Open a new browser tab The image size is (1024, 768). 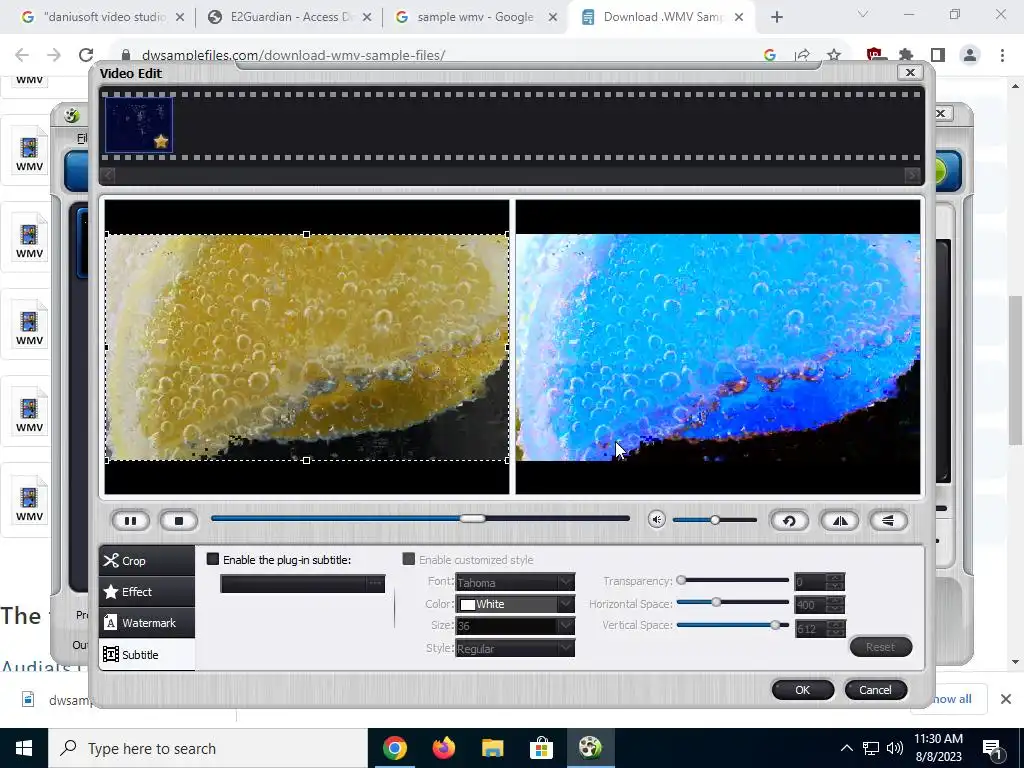pos(776,18)
